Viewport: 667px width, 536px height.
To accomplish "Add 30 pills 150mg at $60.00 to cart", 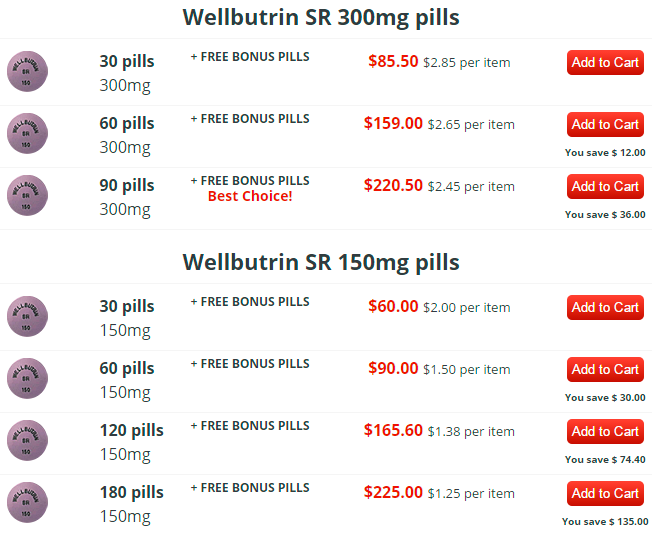I will coord(605,308).
